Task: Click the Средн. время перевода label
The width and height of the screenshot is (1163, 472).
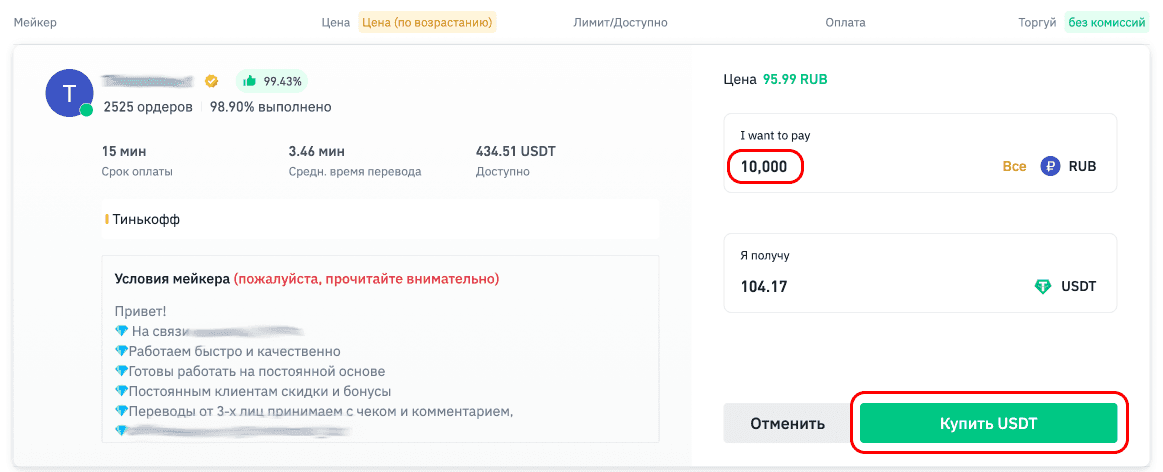Action: [355, 171]
